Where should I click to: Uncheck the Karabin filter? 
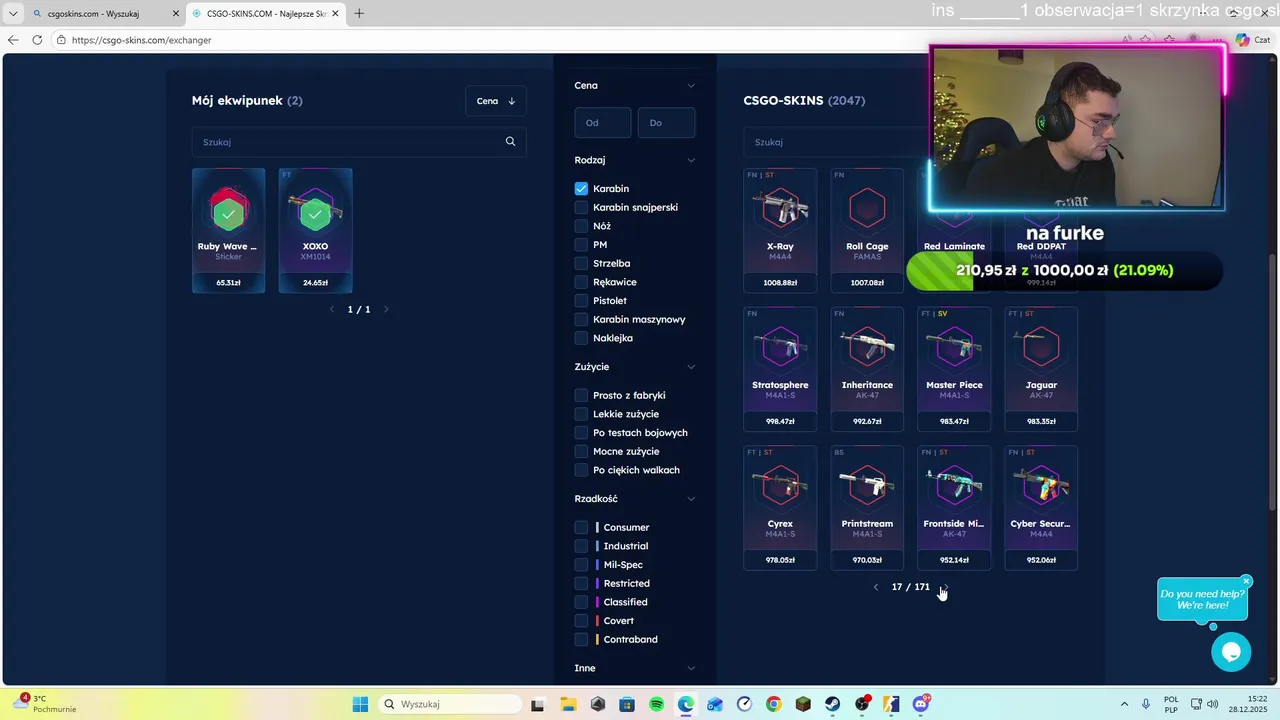581,188
